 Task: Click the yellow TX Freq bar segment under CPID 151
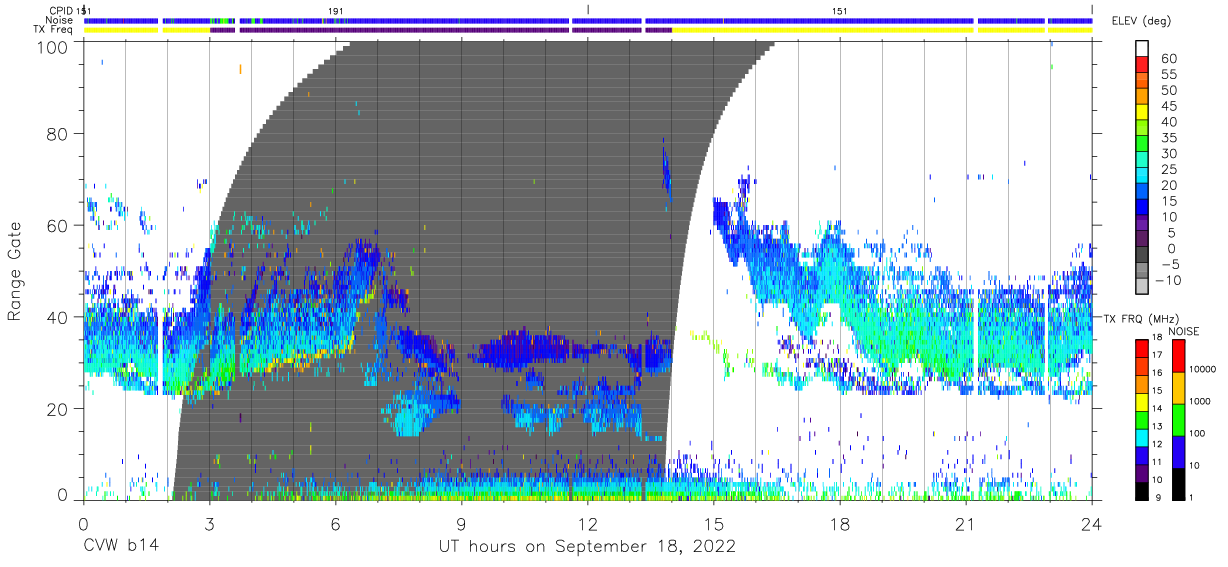click(823, 30)
